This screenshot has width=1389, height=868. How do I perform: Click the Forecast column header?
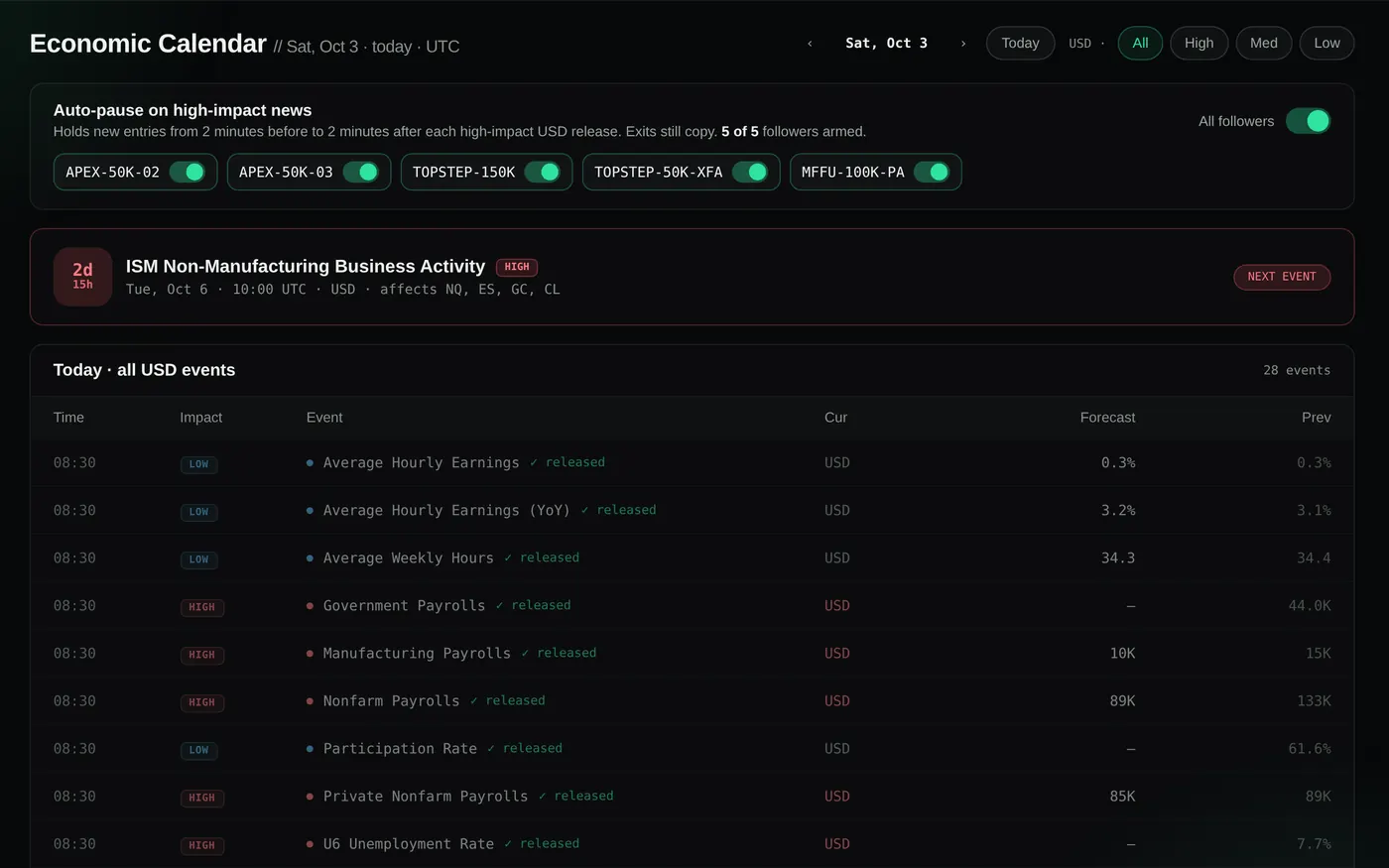(1107, 418)
